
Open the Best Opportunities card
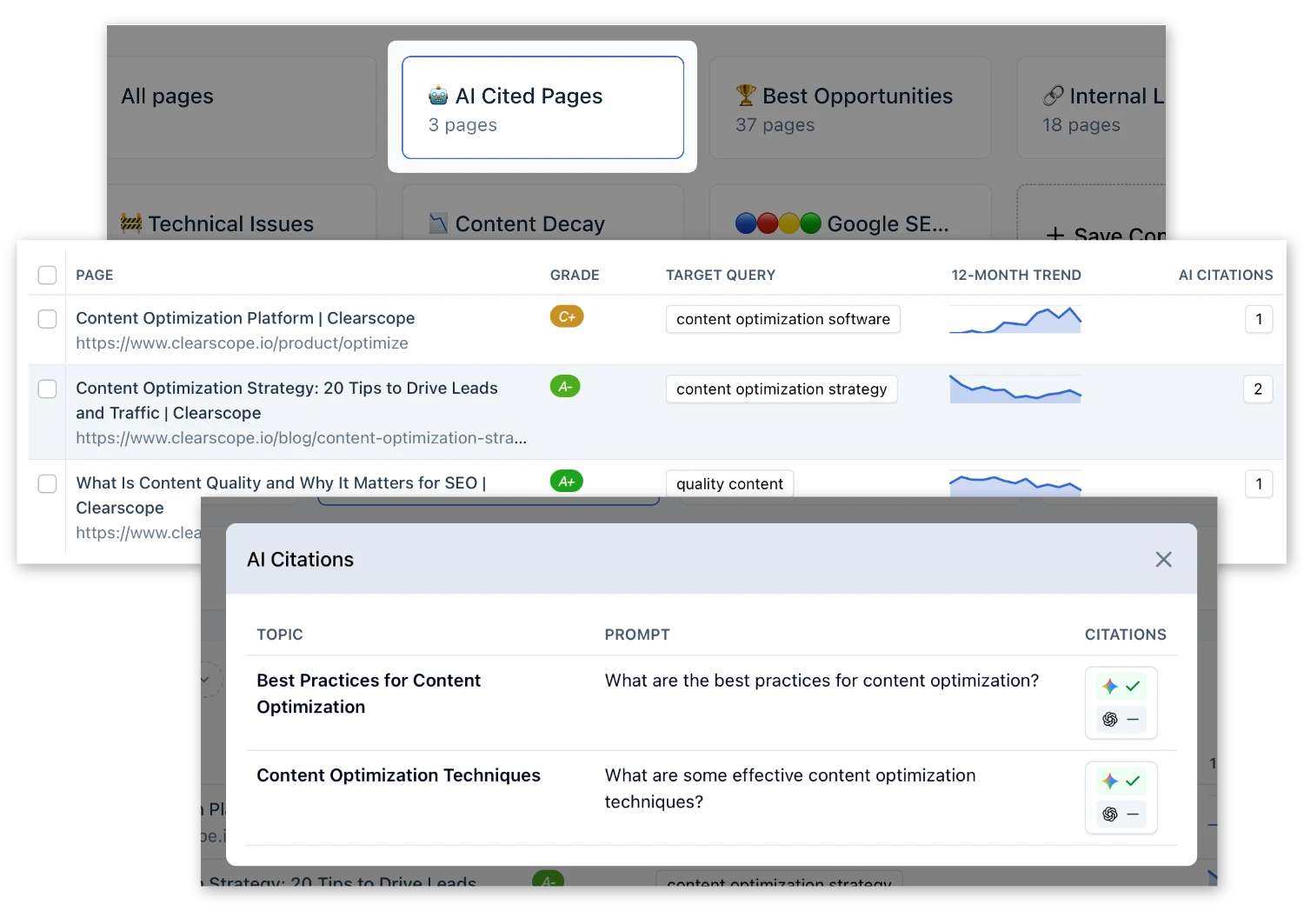click(850, 108)
